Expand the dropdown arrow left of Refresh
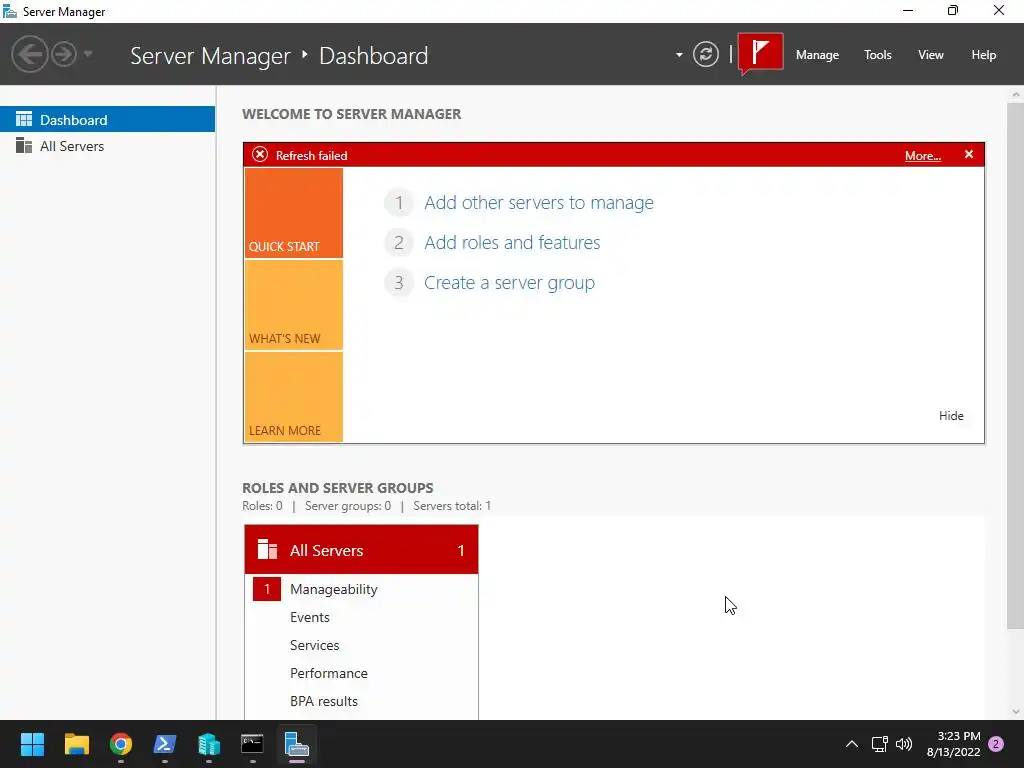Image resolution: width=1024 pixels, height=768 pixels. pos(679,55)
